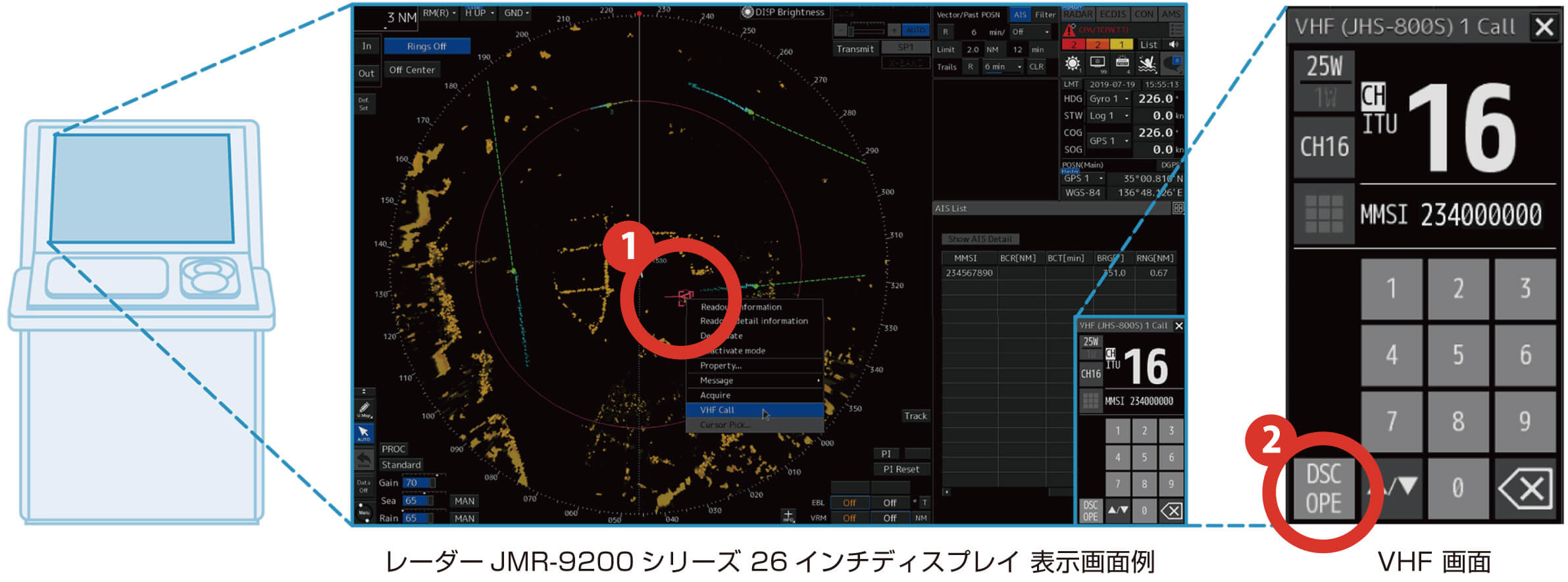The image size is (1568, 582).
Task: Click the Off Center button
Action: point(412,70)
